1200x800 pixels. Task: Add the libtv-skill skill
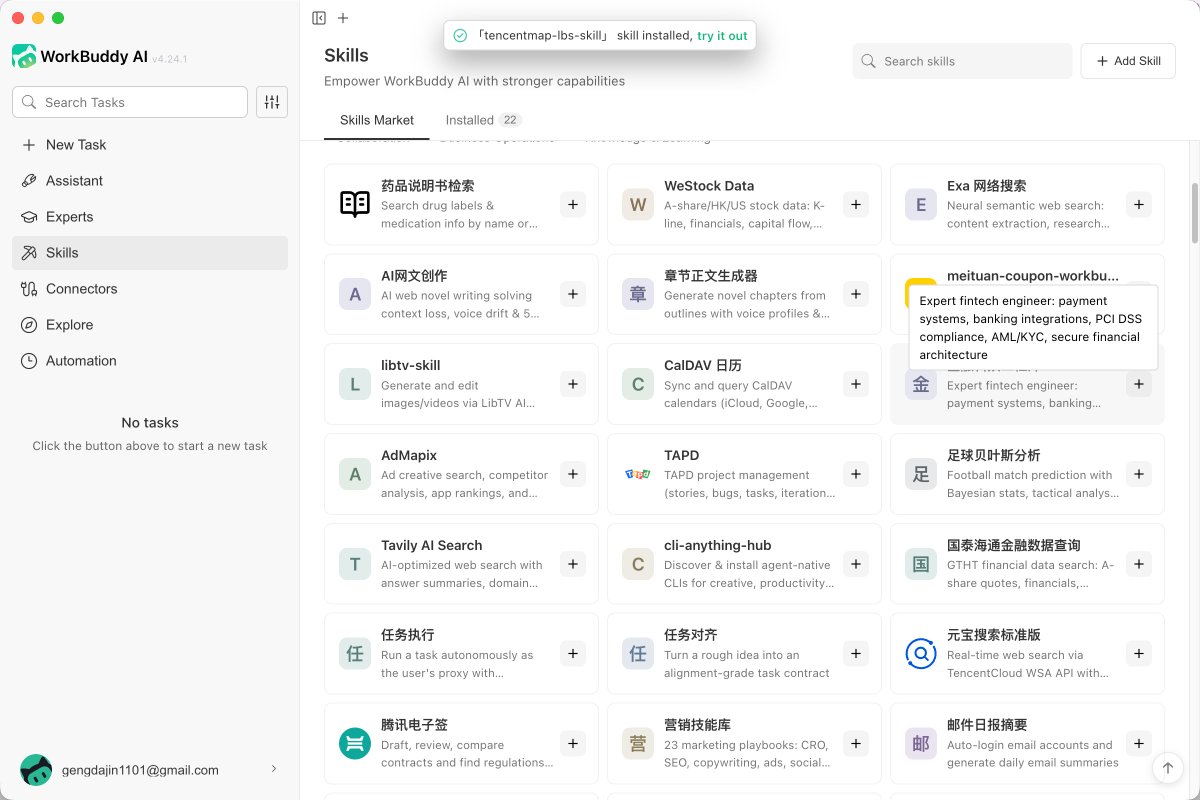pyautogui.click(x=573, y=384)
